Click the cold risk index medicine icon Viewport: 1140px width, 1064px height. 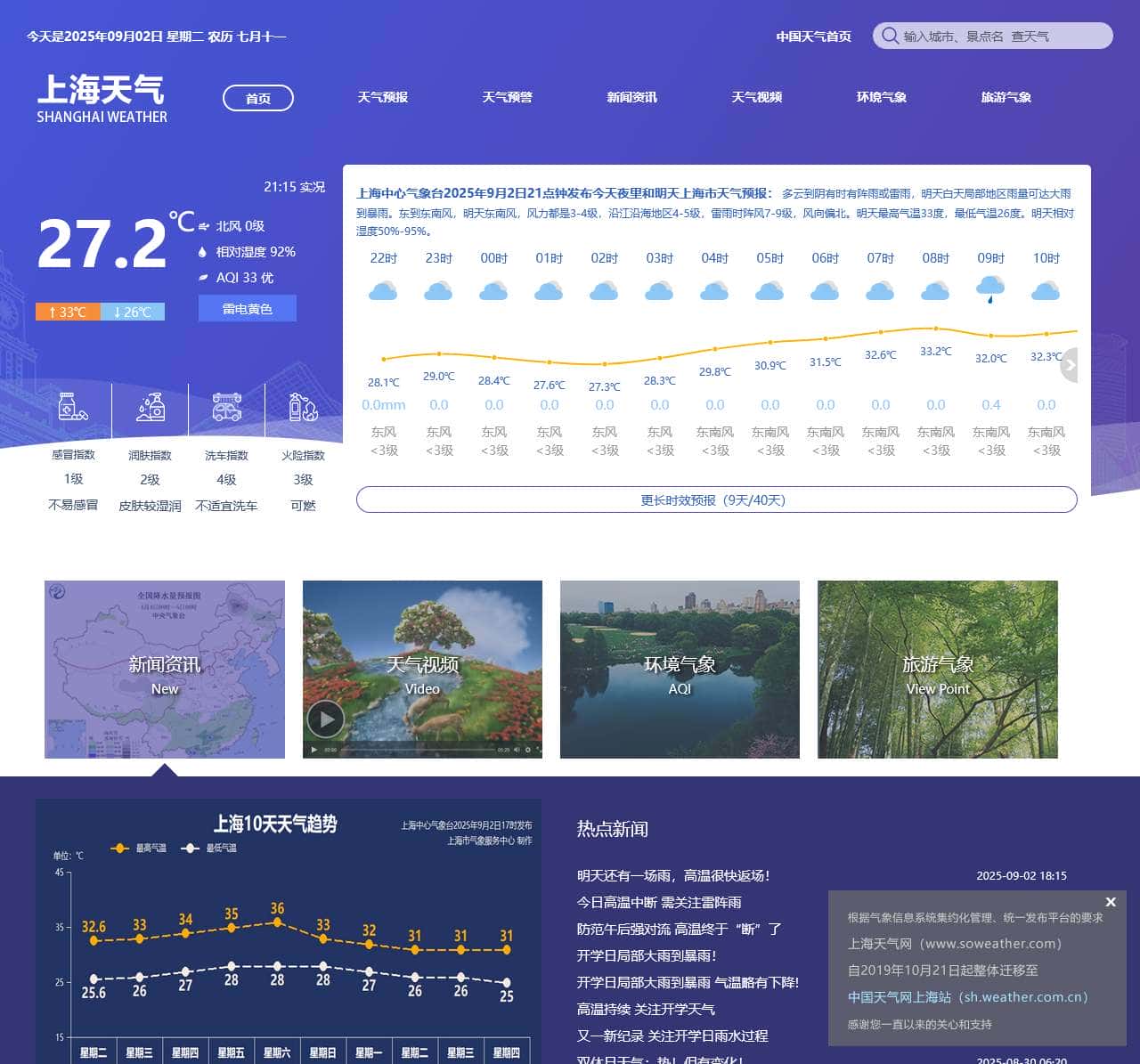tap(73, 407)
